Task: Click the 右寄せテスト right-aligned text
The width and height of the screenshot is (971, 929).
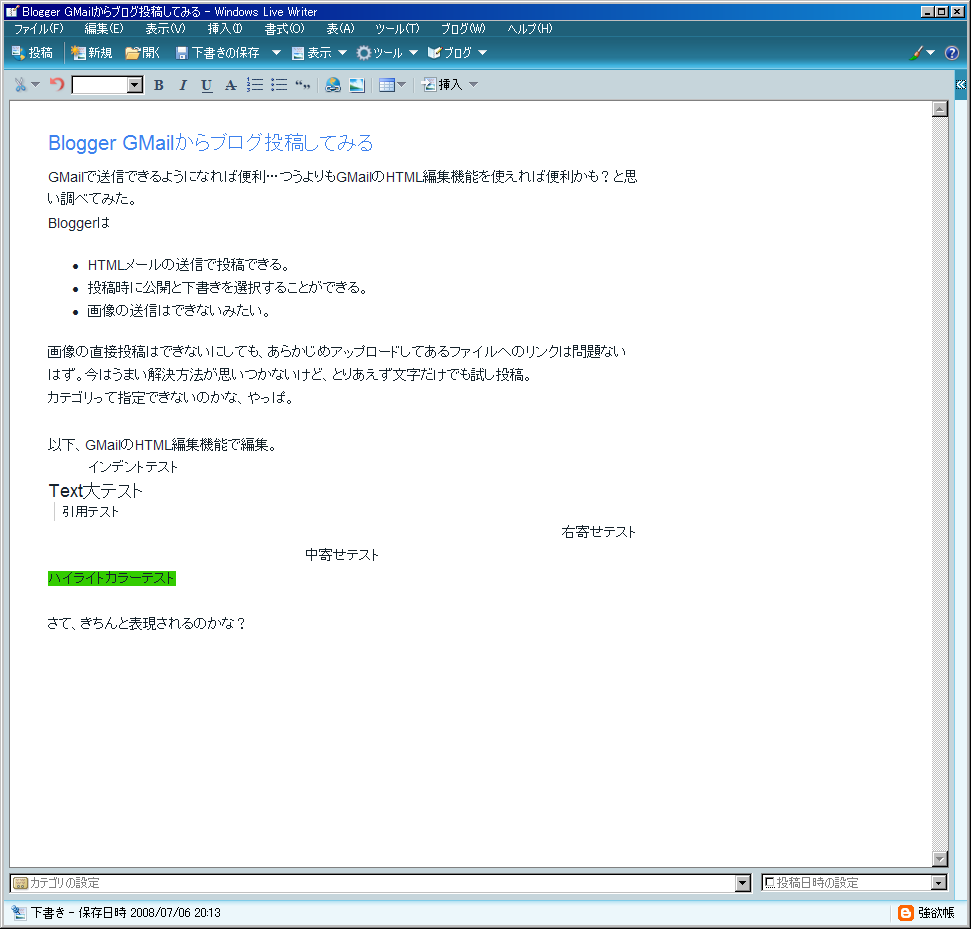Action: [x=598, y=532]
